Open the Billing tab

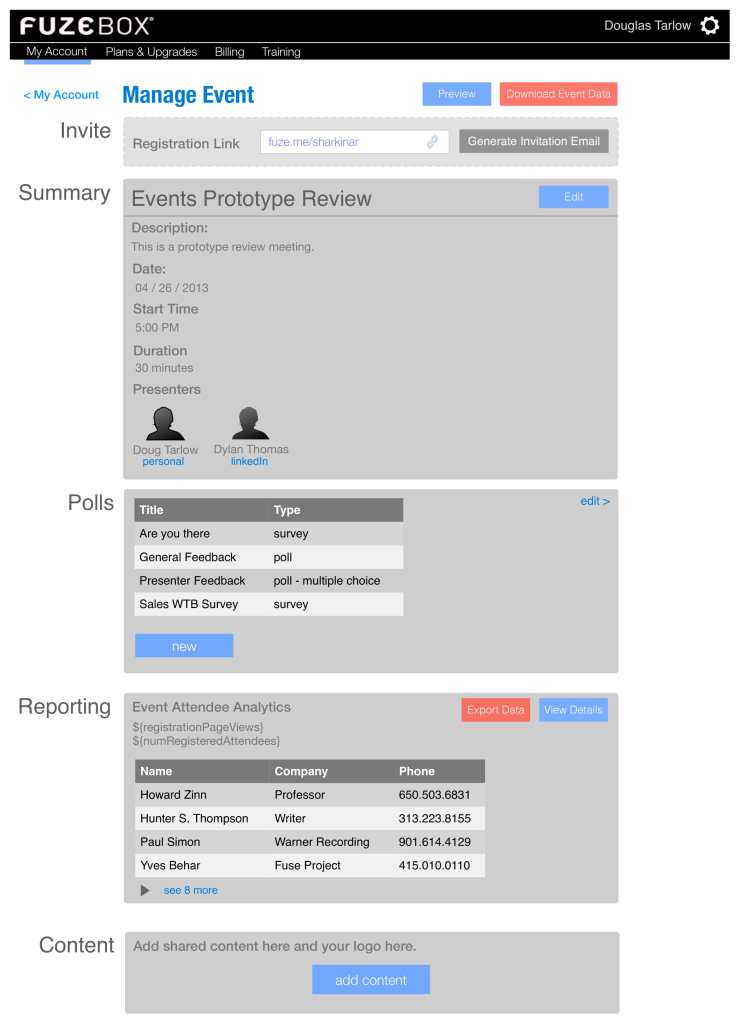point(229,52)
